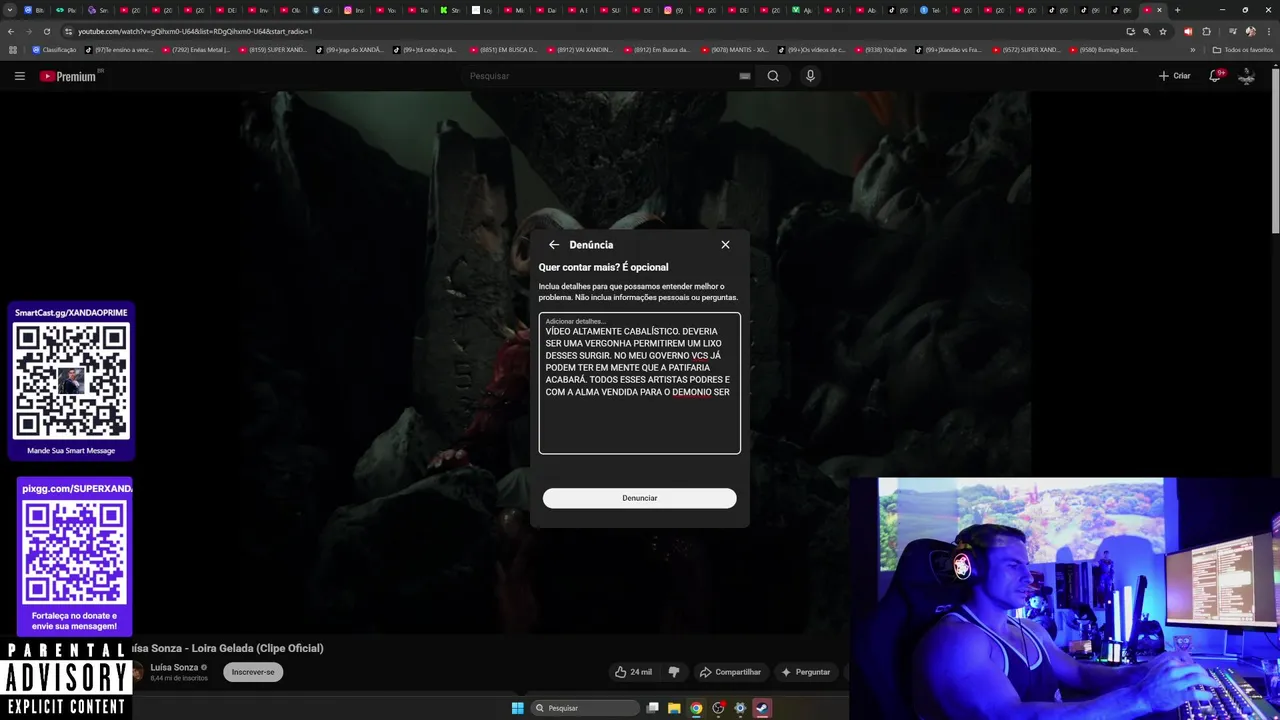Viewport: 1280px width, 720px height.
Task: Open the Chrome profile avatar
Action: 1250,31
